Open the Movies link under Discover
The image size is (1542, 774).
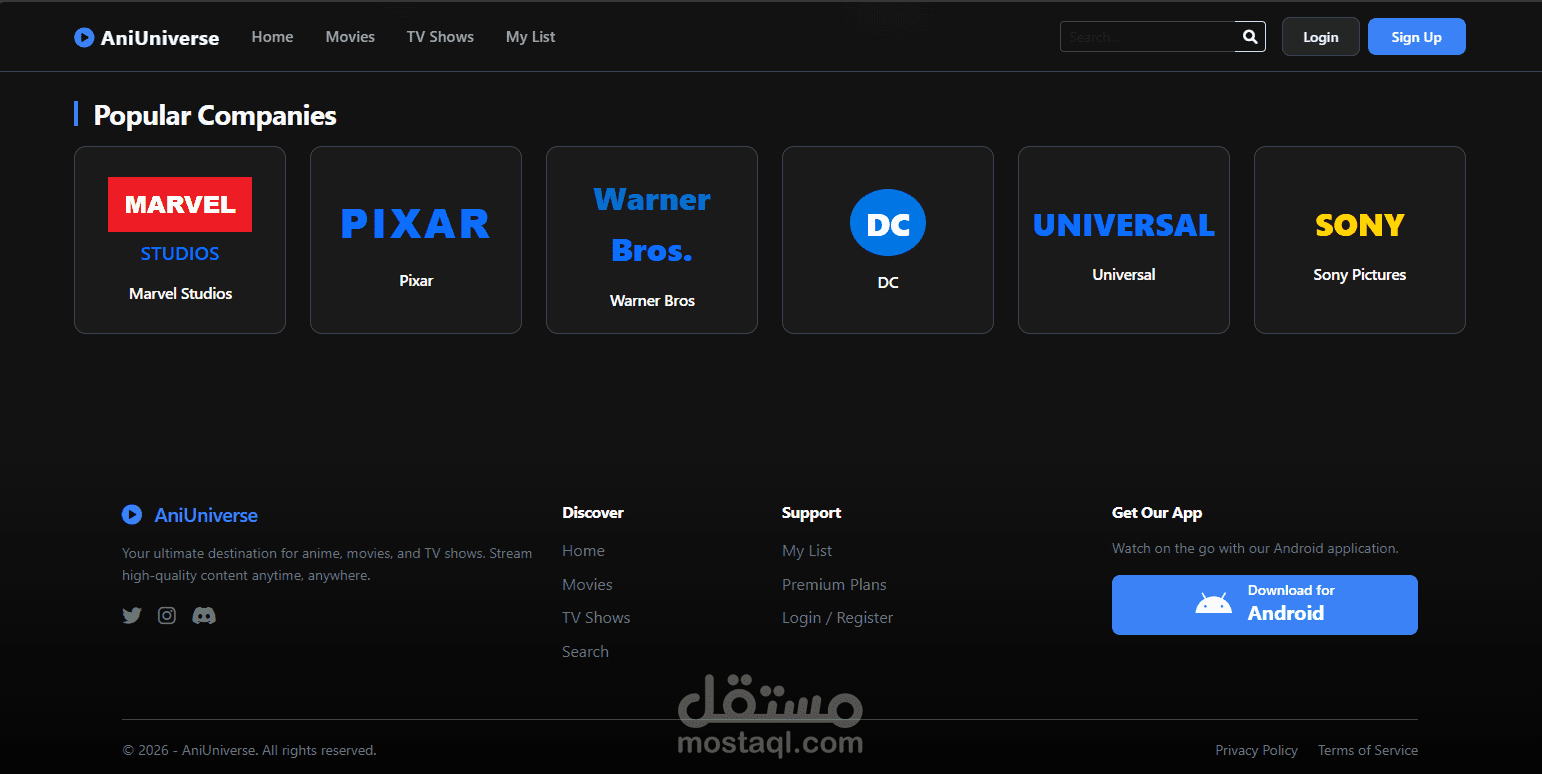587,585
